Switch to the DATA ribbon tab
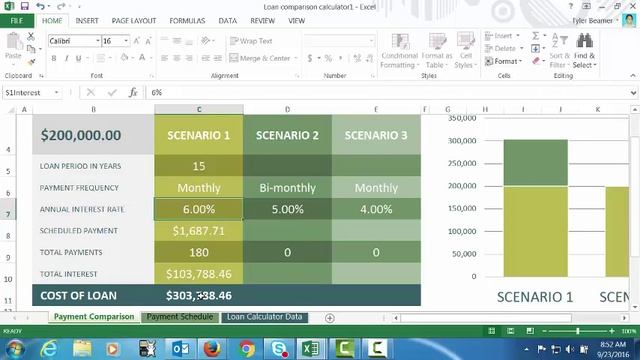 tap(227, 21)
